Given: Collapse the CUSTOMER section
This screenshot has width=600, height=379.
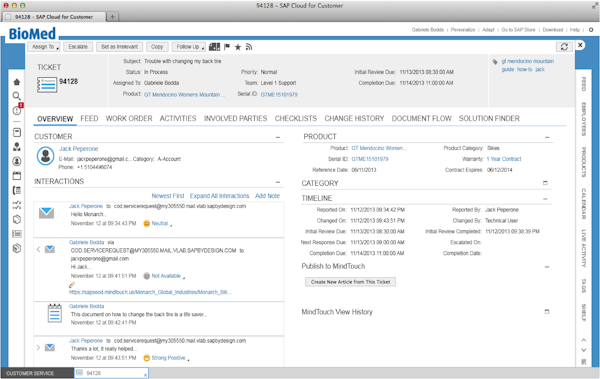Looking at the screenshot, I should pos(278,137).
